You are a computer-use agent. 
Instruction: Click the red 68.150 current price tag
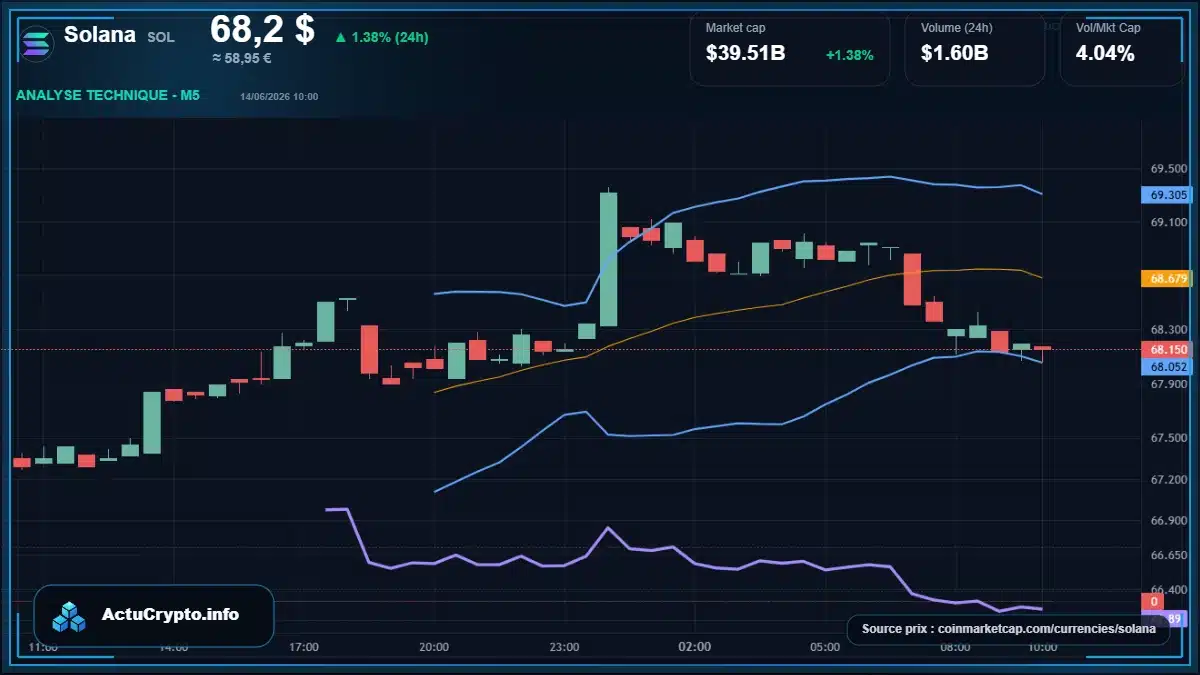tap(1168, 350)
